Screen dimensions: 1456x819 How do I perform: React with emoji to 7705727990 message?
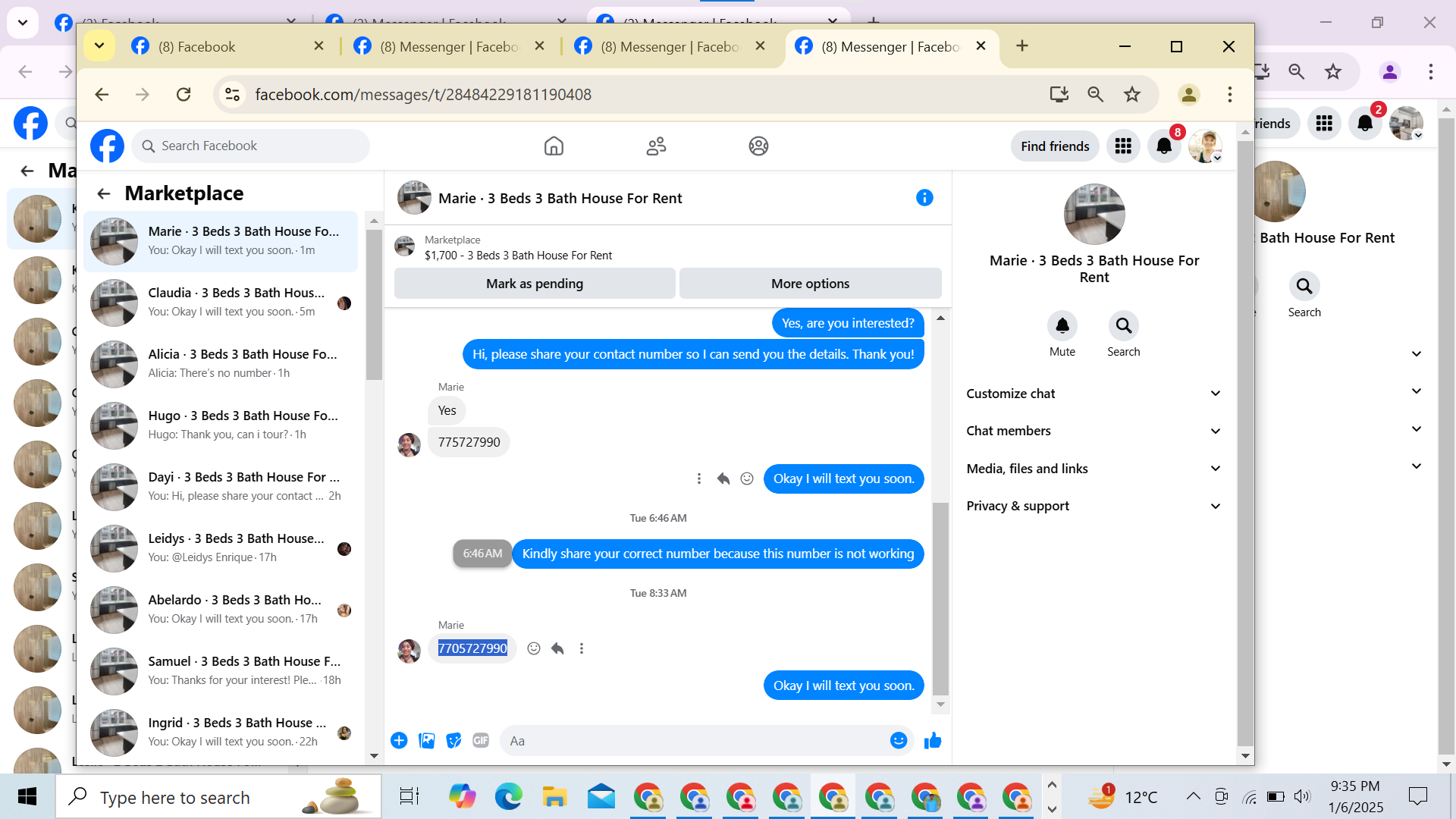534,648
